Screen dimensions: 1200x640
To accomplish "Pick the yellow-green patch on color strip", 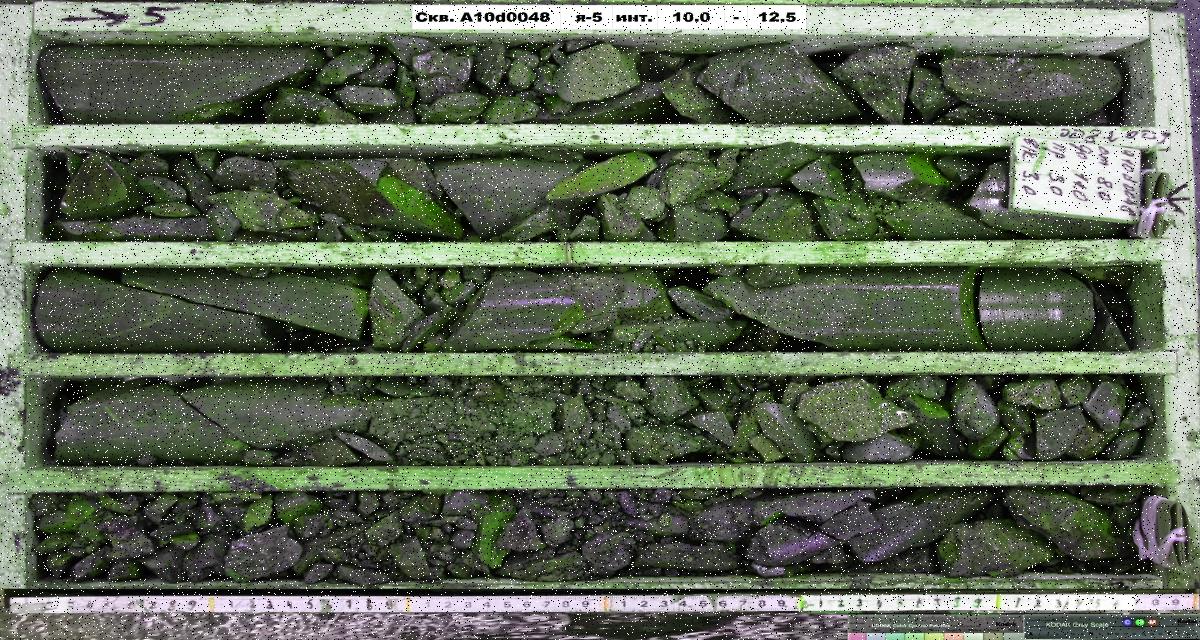I will pos(934,636).
